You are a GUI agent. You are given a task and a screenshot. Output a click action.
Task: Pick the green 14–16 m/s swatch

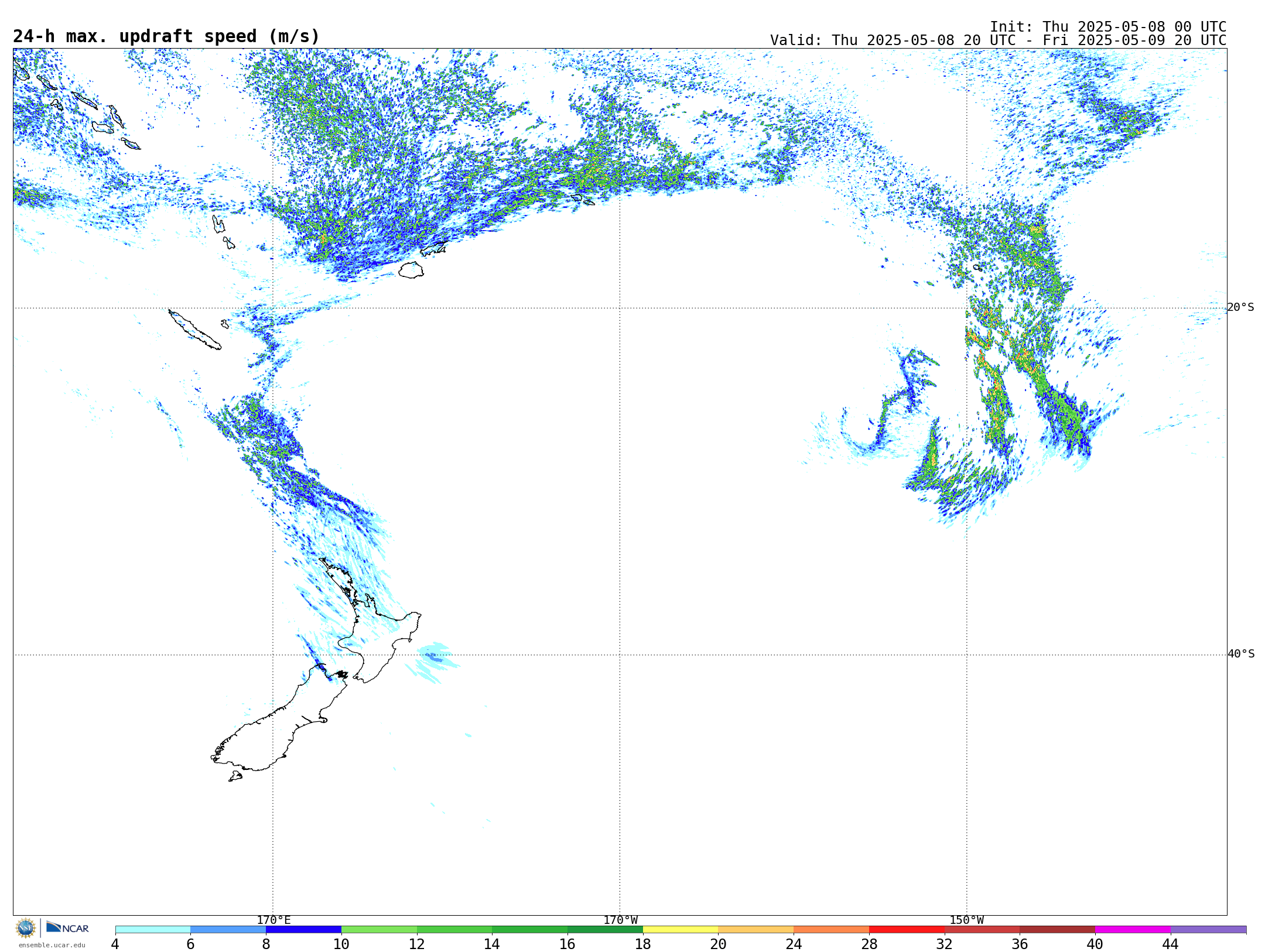click(530, 930)
